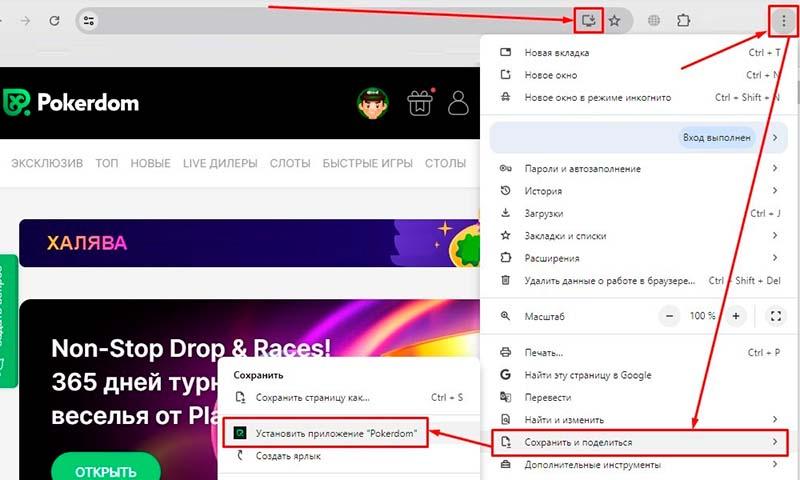Expand Сохранить и поделиться submenu
The height and width of the screenshot is (480, 800).
click(639, 442)
